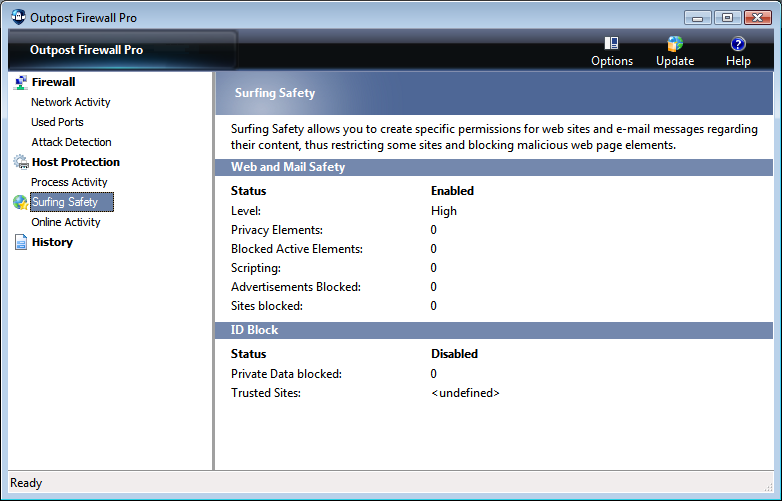The height and width of the screenshot is (501, 782).
Task: Click the Advertisements Blocked label
Action: (296, 287)
